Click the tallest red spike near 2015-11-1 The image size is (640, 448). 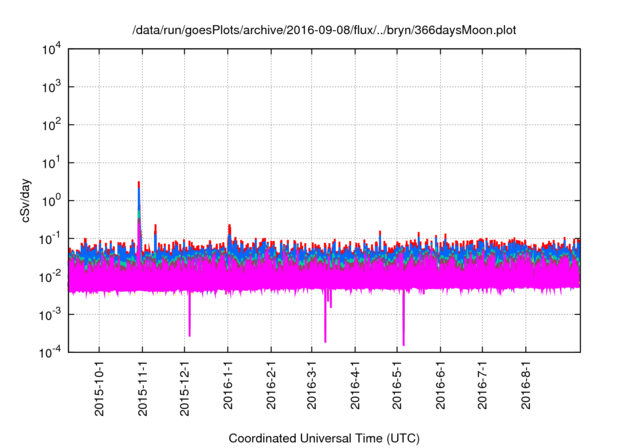pos(138,185)
